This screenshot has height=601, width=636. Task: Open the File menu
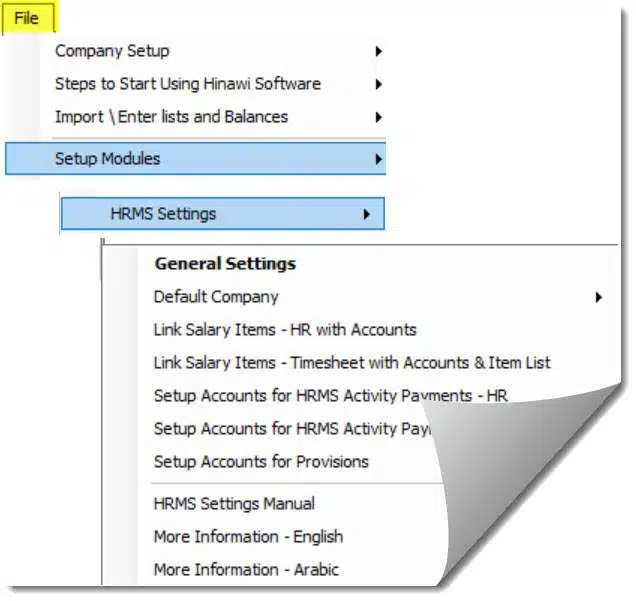[27, 18]
